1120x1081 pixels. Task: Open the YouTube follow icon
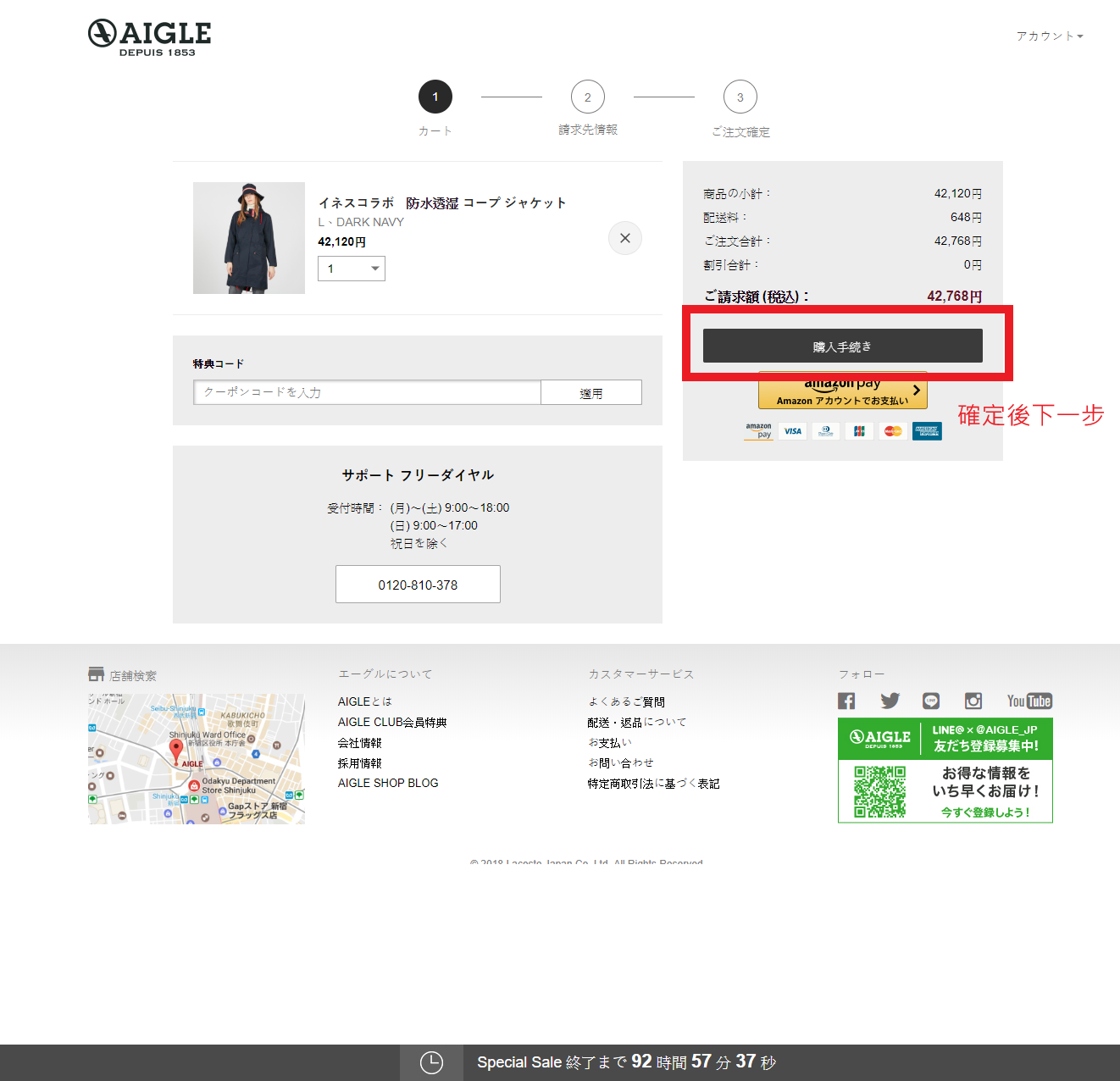click(x=1029, y=701)
